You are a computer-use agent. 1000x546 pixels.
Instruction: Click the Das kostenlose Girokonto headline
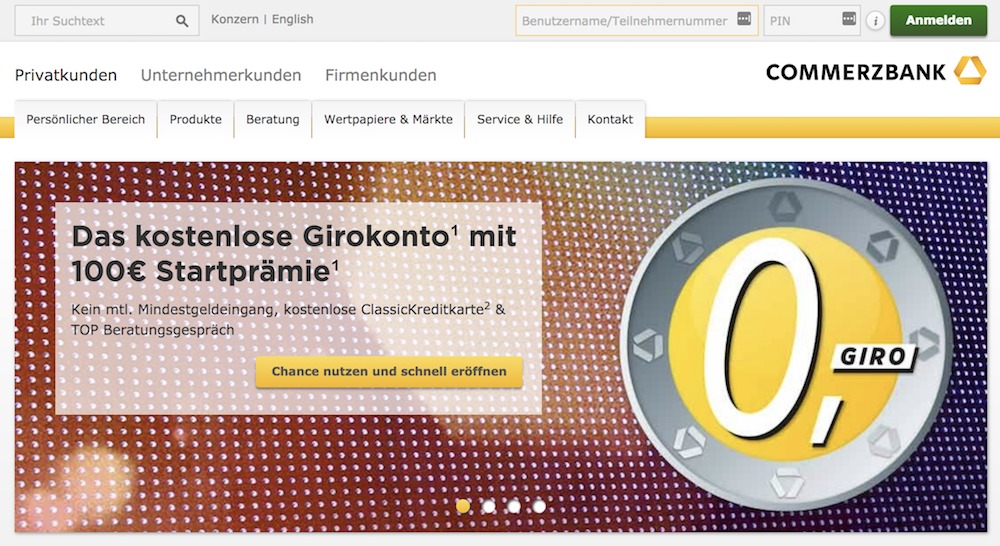tap(294, 254)
